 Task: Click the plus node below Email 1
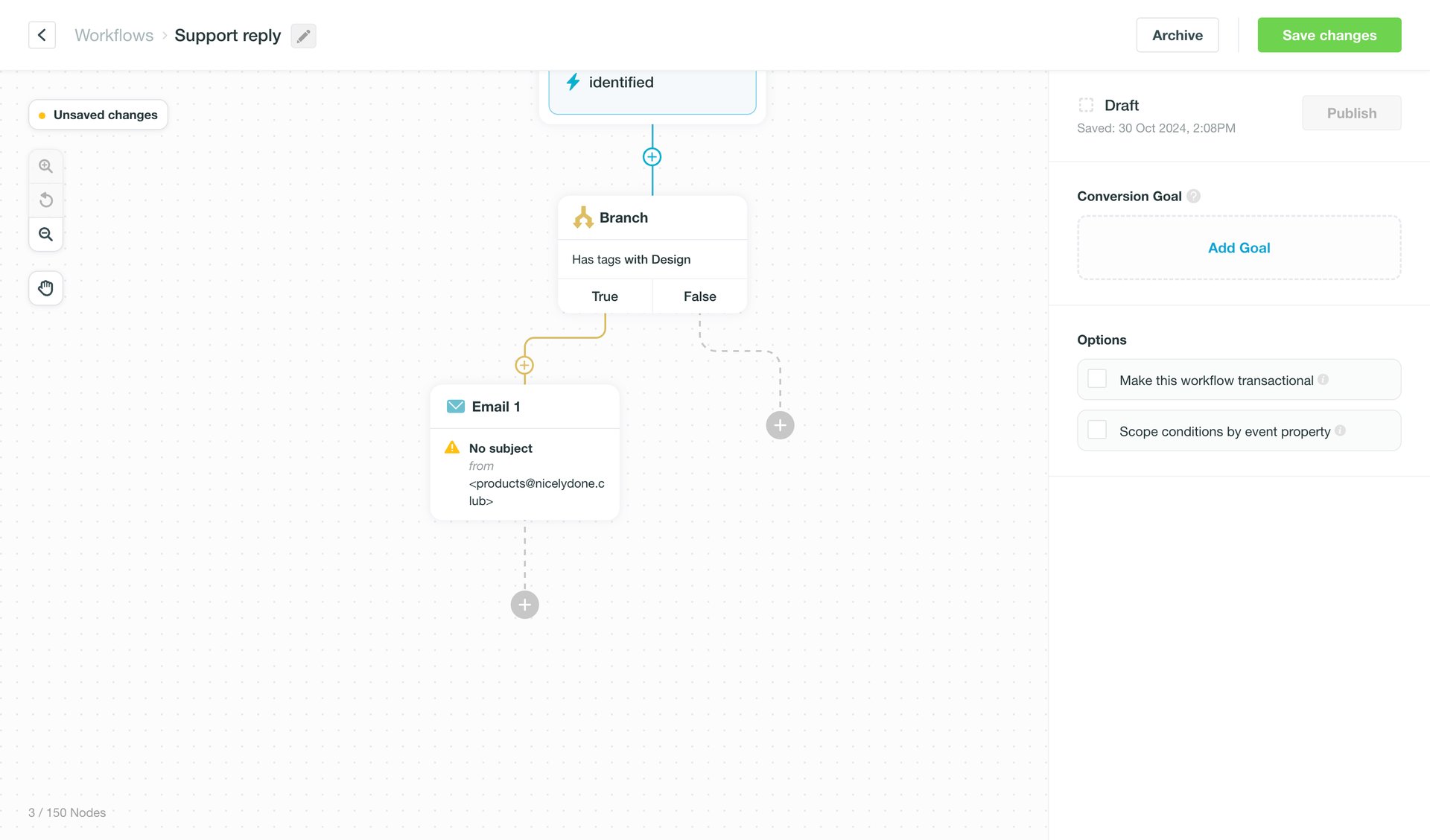(524, 604)
